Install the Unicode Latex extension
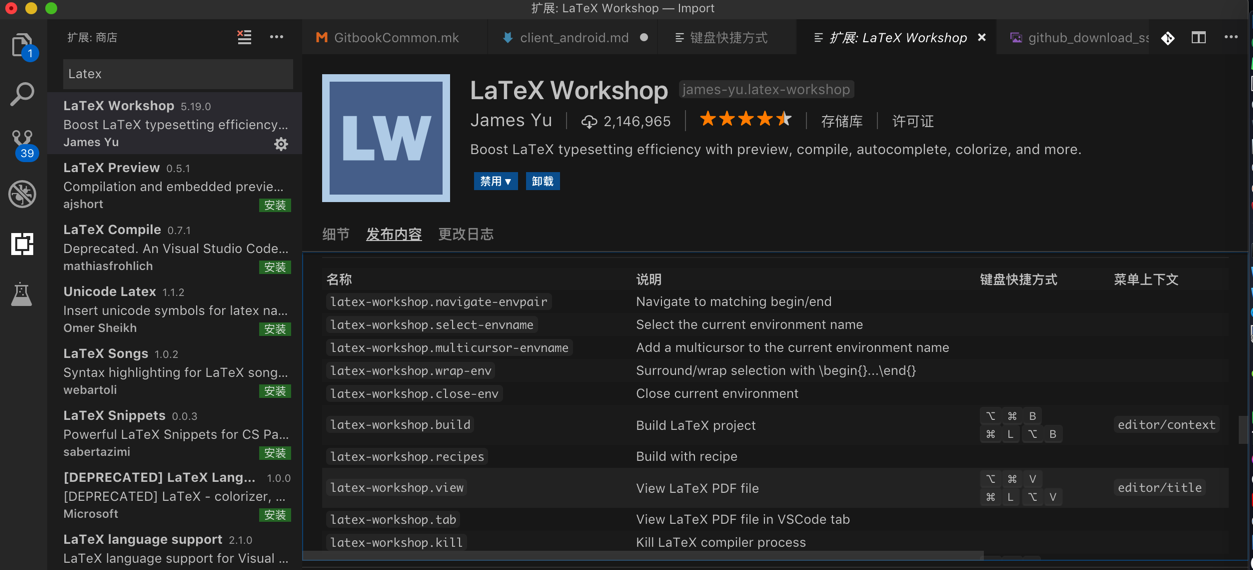 [x=275, y=329]
